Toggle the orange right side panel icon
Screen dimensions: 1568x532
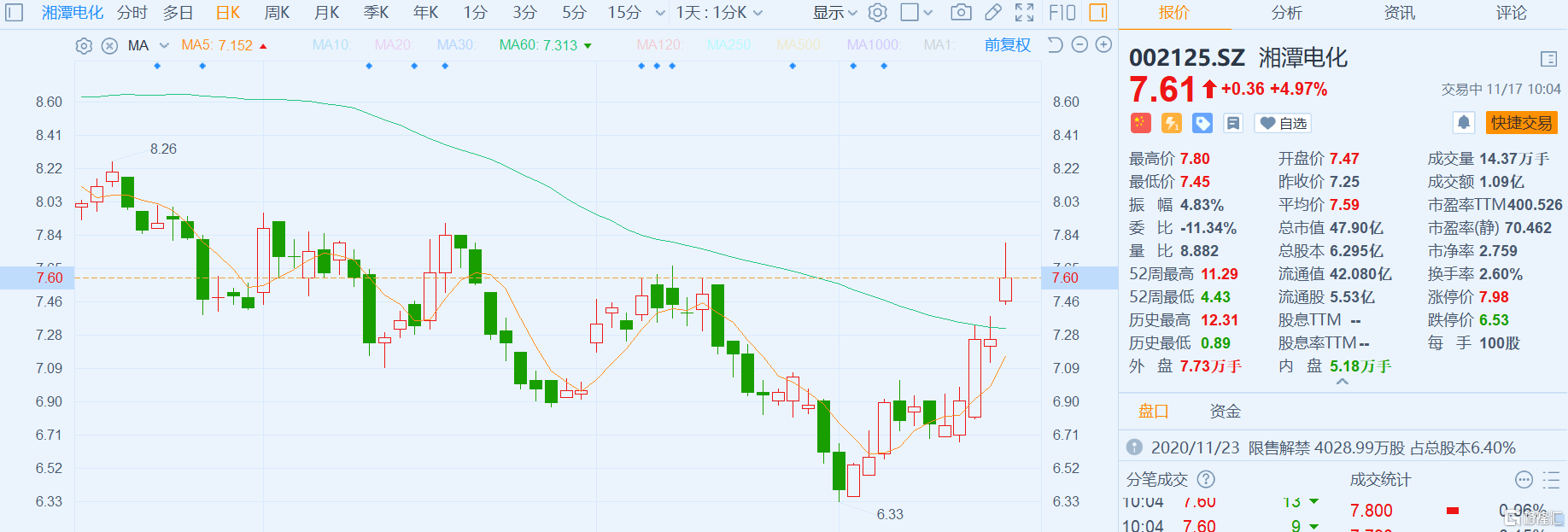[1098, 13]
